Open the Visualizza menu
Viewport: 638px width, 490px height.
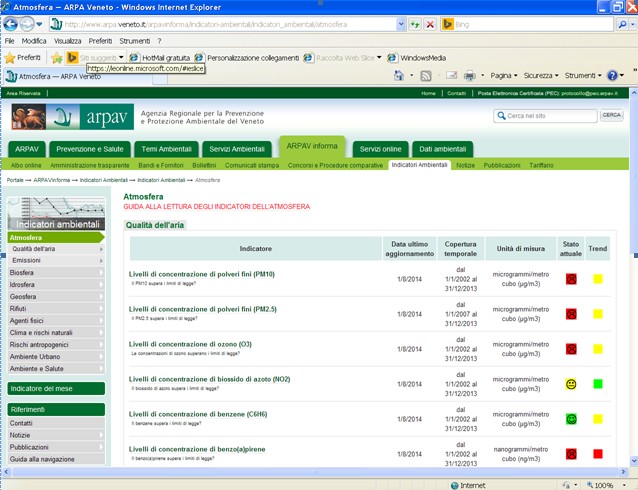pyautogui.click(x=67, y=41)
